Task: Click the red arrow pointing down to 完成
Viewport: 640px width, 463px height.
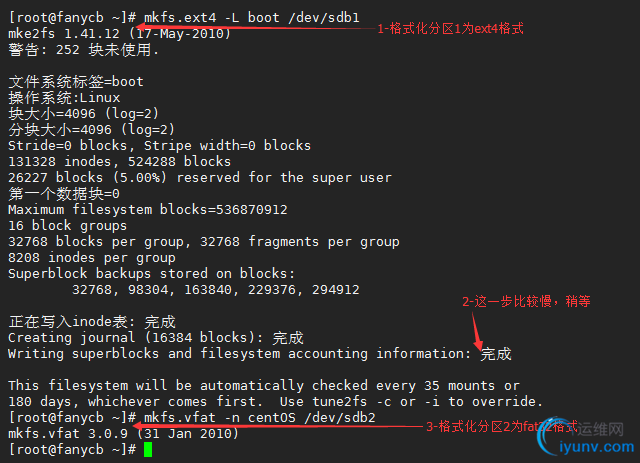Action: 478,331
